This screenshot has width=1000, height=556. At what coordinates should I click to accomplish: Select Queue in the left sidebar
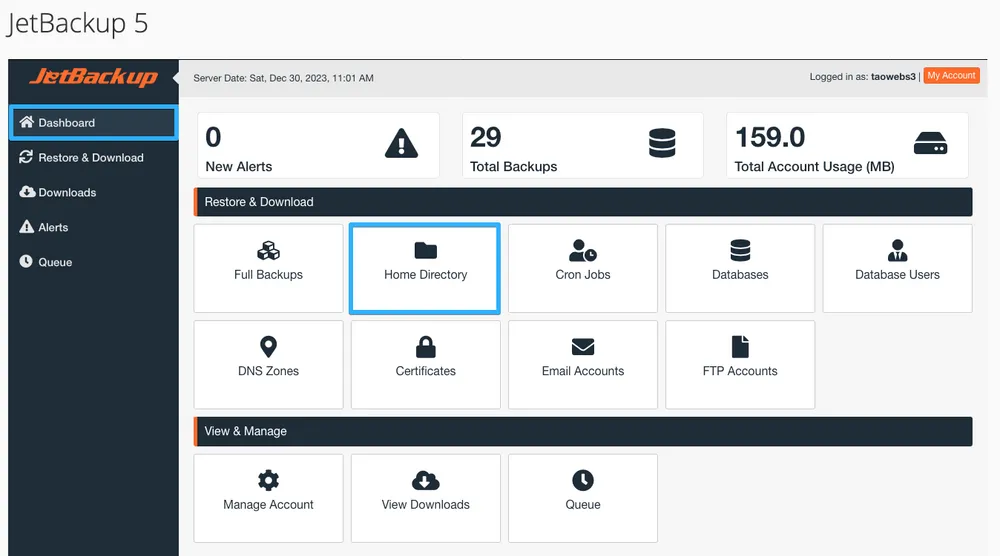coord(54,262)
